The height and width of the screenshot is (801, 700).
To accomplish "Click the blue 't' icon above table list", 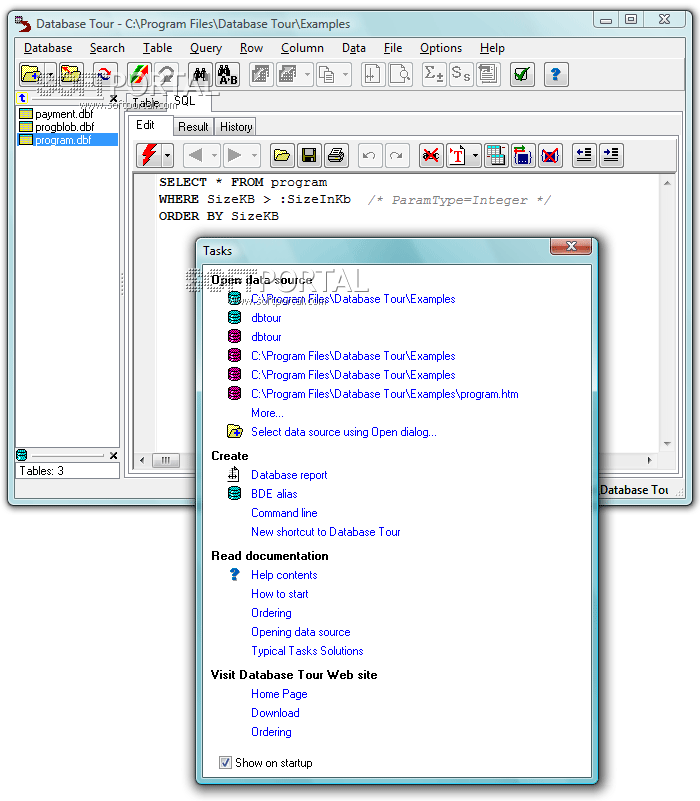I will click(22, 98).
